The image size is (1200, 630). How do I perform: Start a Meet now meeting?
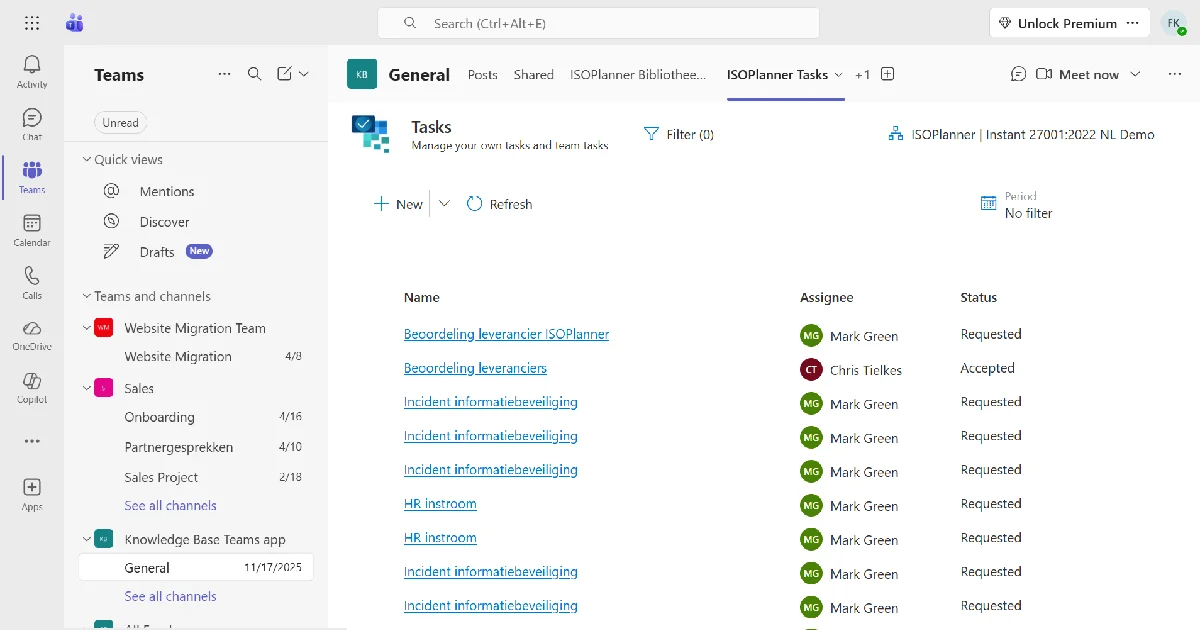pos(1078,74)
